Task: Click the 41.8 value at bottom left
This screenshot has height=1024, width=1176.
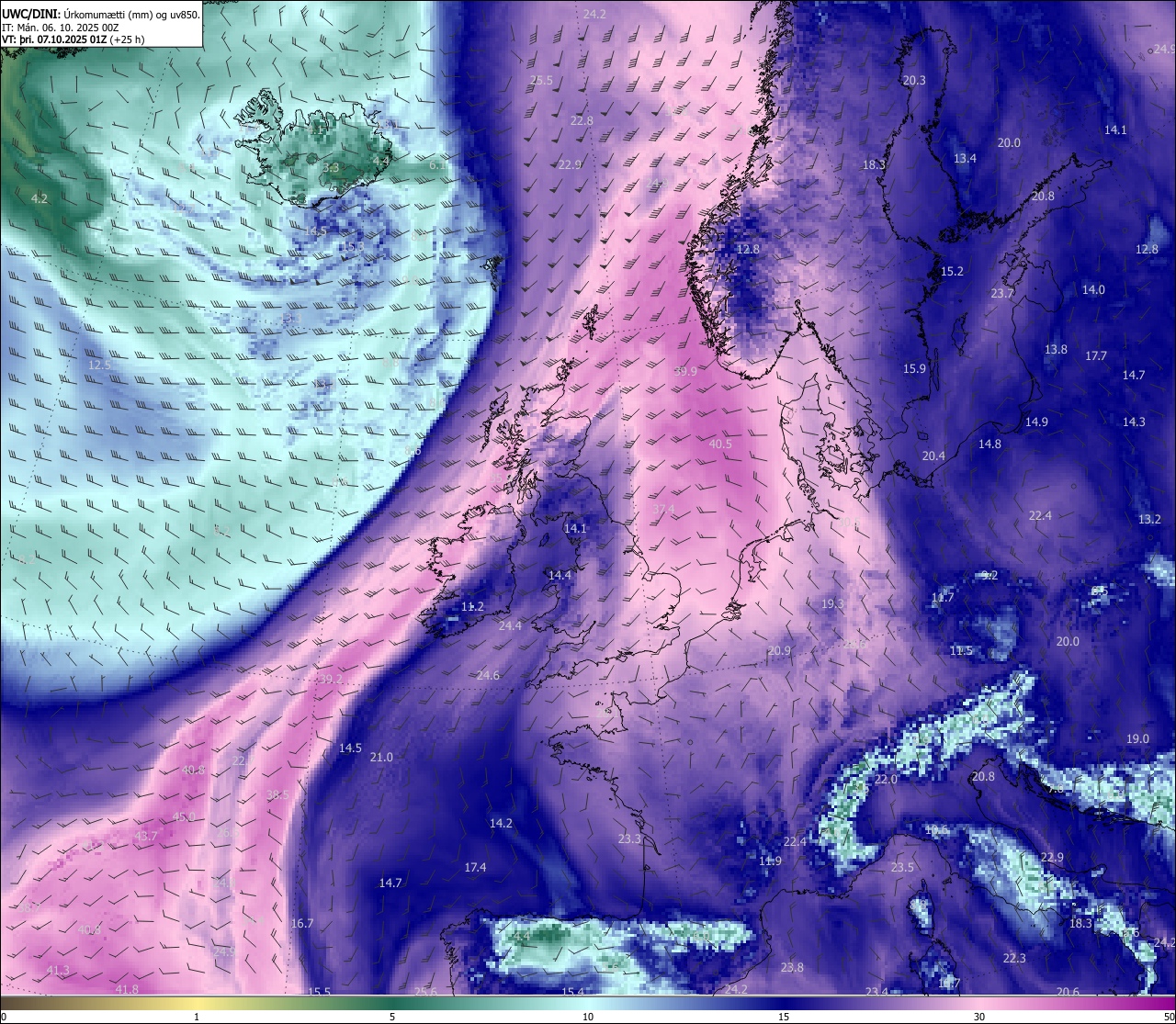Action: coord(127,989)
